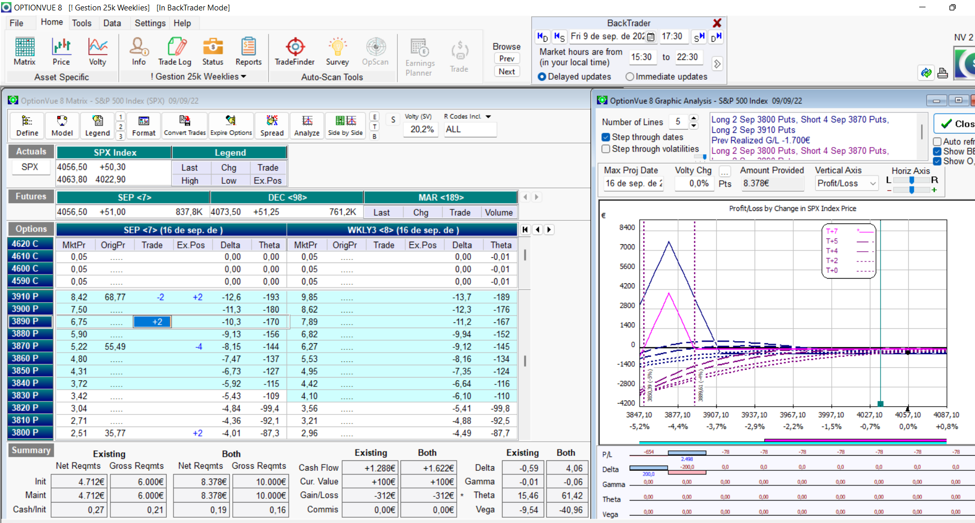
Task: Expand the BackTrader panel chevron
Action: pos(717,63)
